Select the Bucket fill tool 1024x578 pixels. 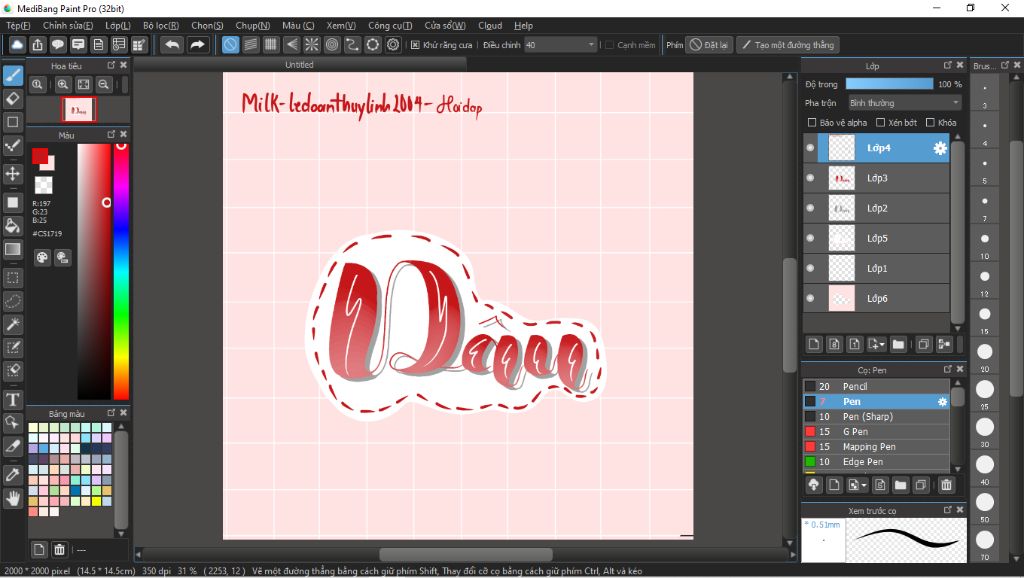point(12,226)
